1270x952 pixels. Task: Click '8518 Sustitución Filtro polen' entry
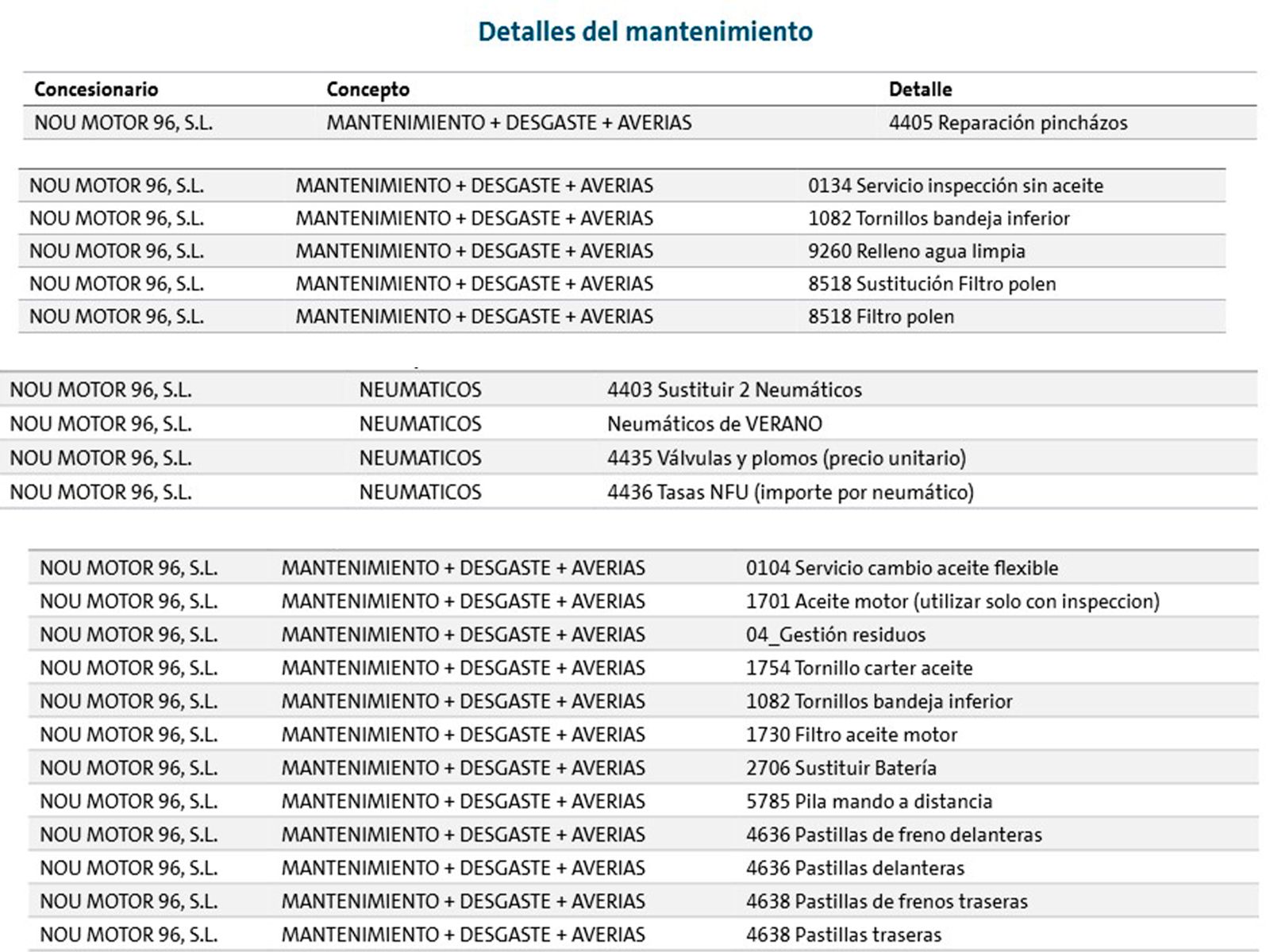coord(932,284)
